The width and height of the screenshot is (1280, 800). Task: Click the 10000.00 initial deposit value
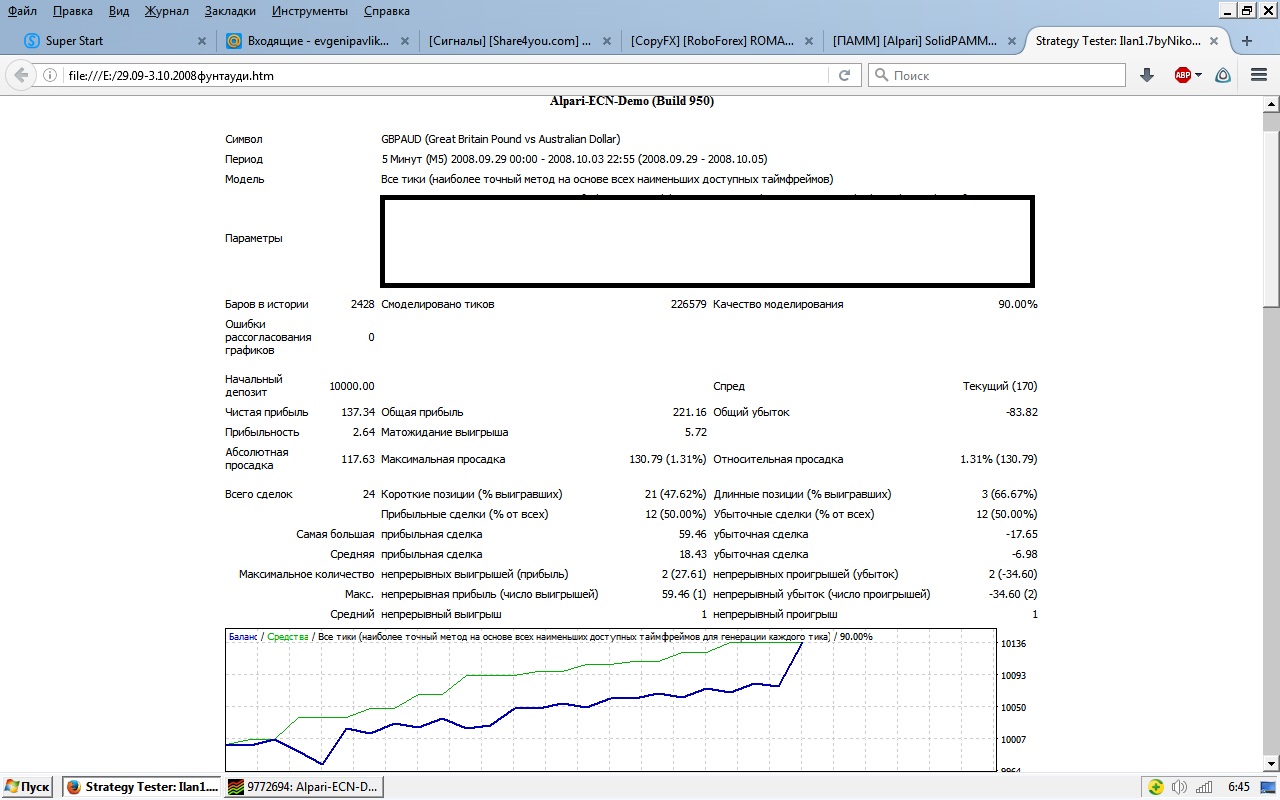(x=352, y=386)
